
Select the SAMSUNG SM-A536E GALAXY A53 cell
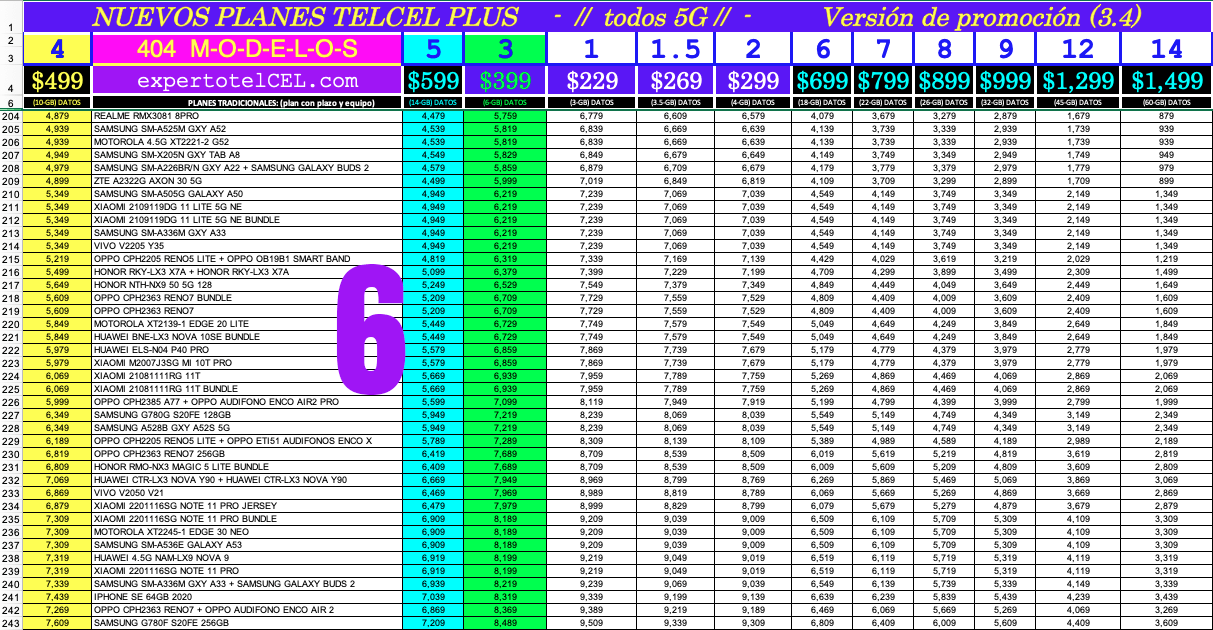(x=247, y=545)
